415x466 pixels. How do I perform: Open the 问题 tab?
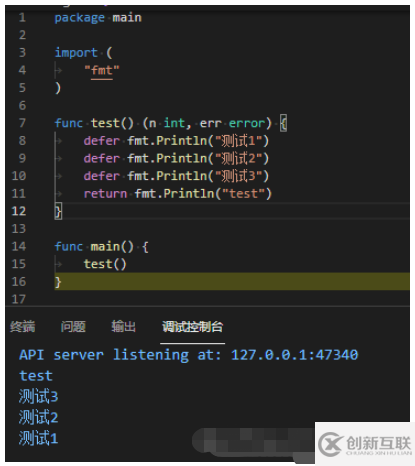click(x=73, y=326)
